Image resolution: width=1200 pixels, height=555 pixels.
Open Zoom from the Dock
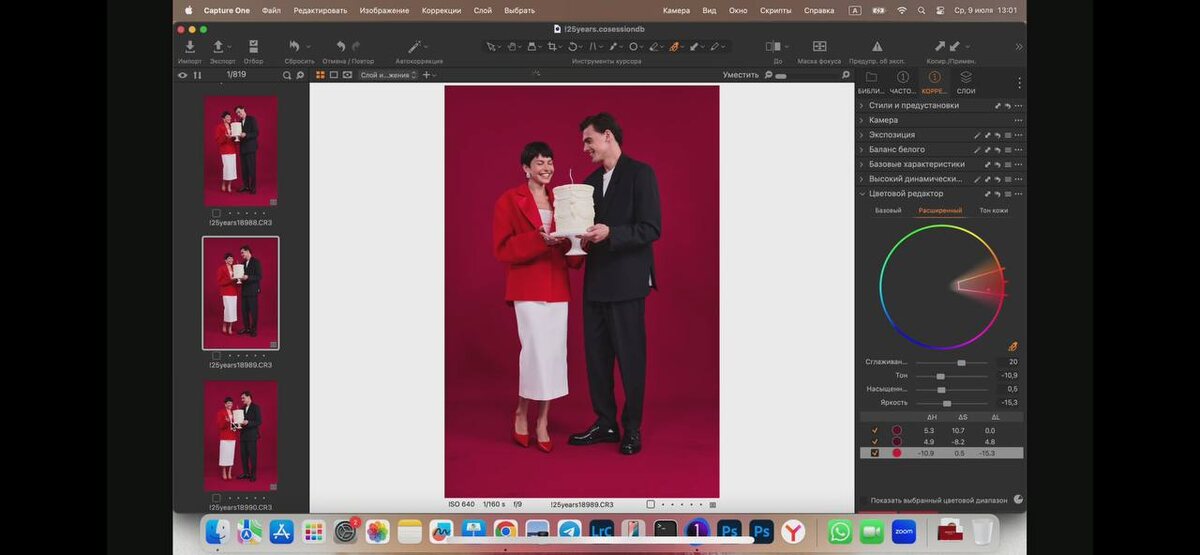(904, 531)
